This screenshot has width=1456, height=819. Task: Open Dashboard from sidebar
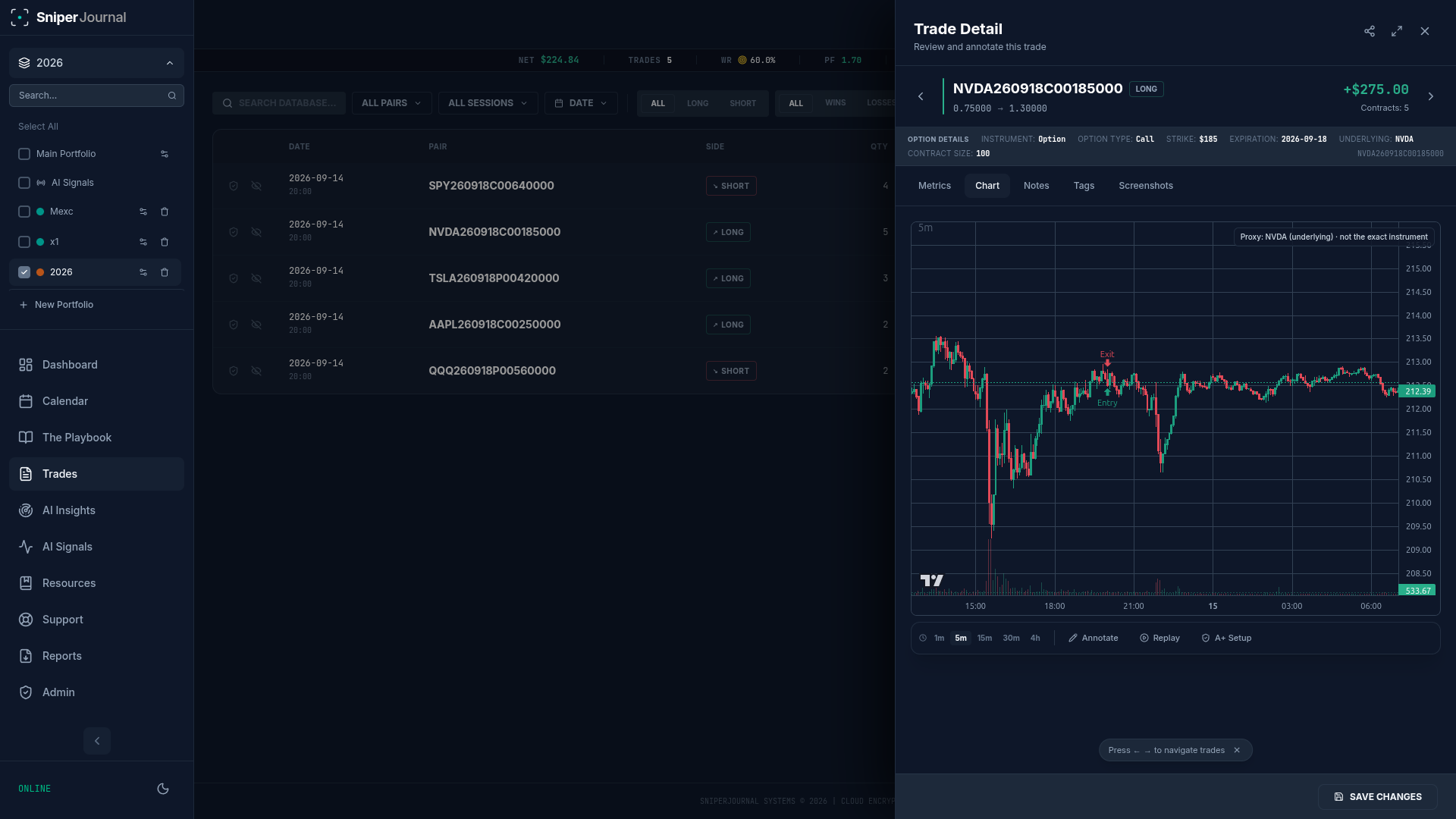96,365
